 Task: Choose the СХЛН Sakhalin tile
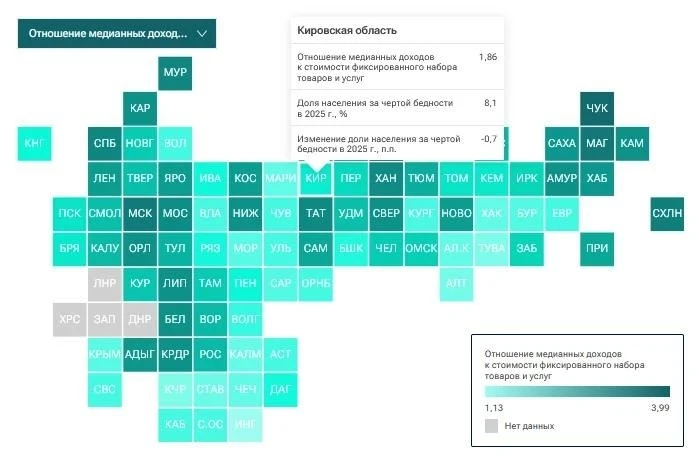click(x=667, y=213)
